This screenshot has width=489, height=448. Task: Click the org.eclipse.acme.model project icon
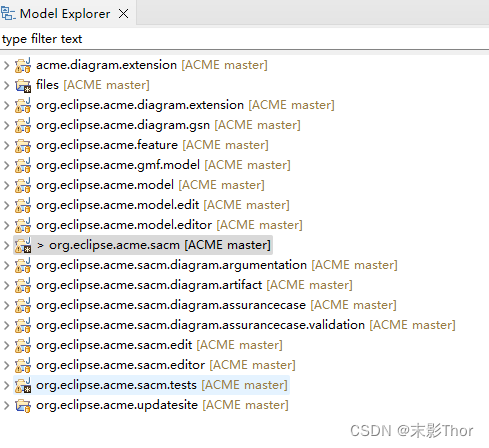tap(23, 185)
